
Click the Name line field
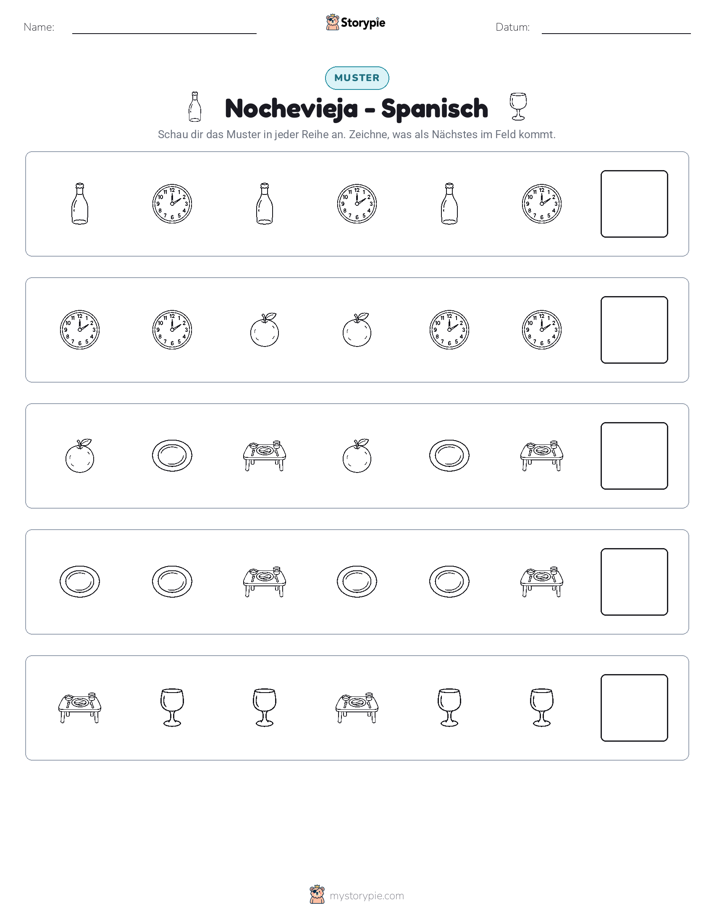point(164,28)
